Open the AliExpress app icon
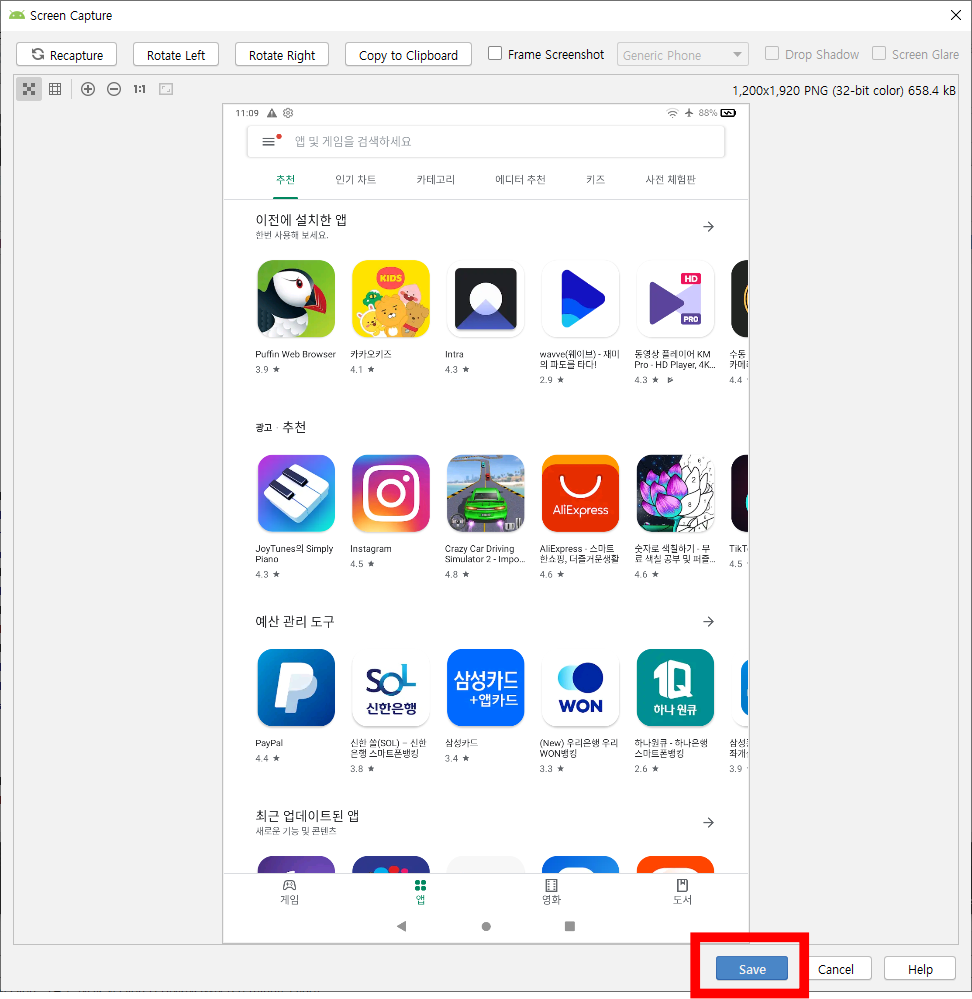Screen dimensions: 972x999 click(x=580, y=493)
